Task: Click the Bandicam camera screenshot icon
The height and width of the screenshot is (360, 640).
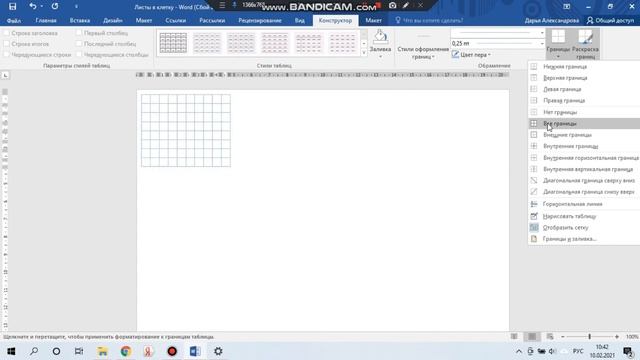Action: pos(392,6)
